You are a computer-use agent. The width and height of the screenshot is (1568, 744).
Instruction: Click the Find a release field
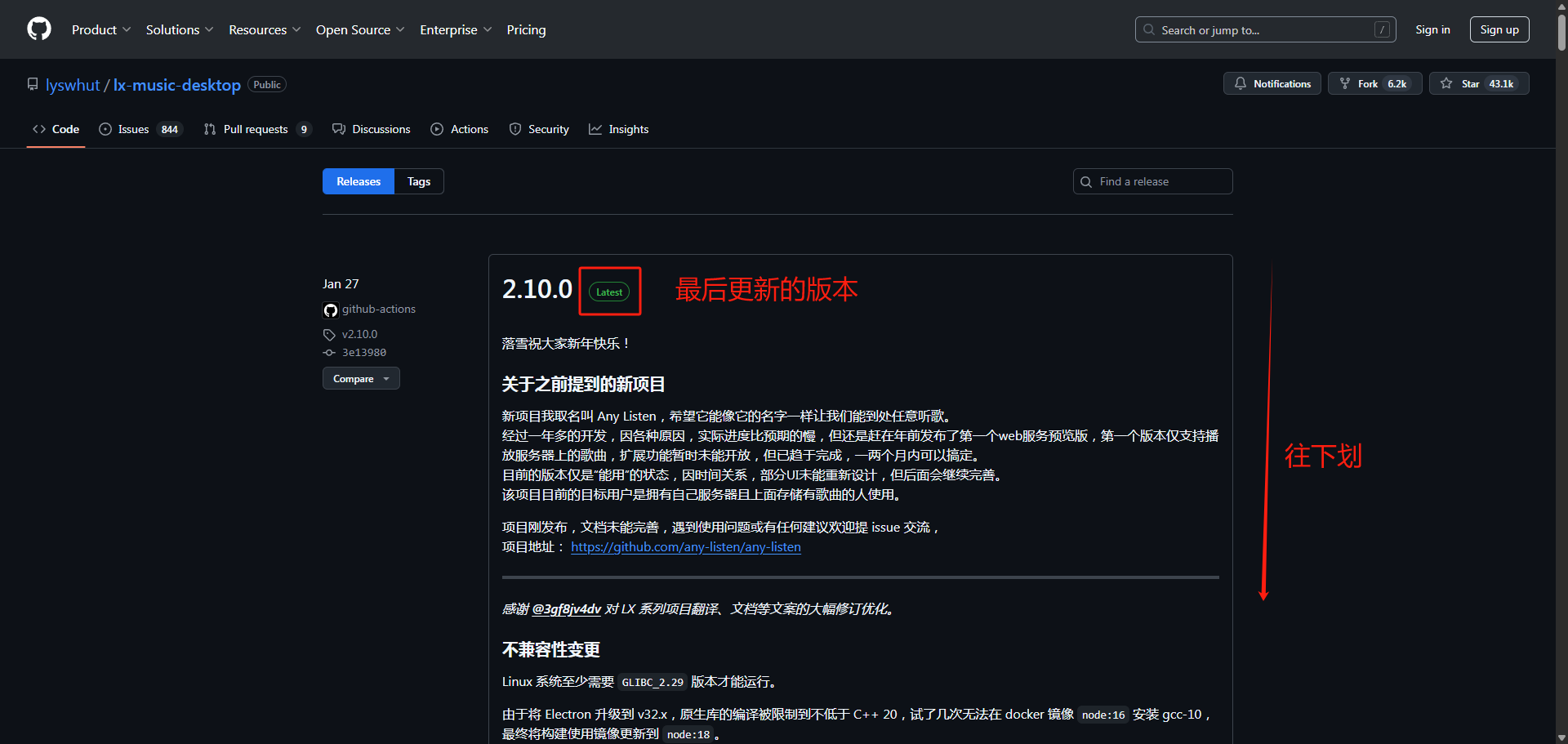click(1160, 181)
